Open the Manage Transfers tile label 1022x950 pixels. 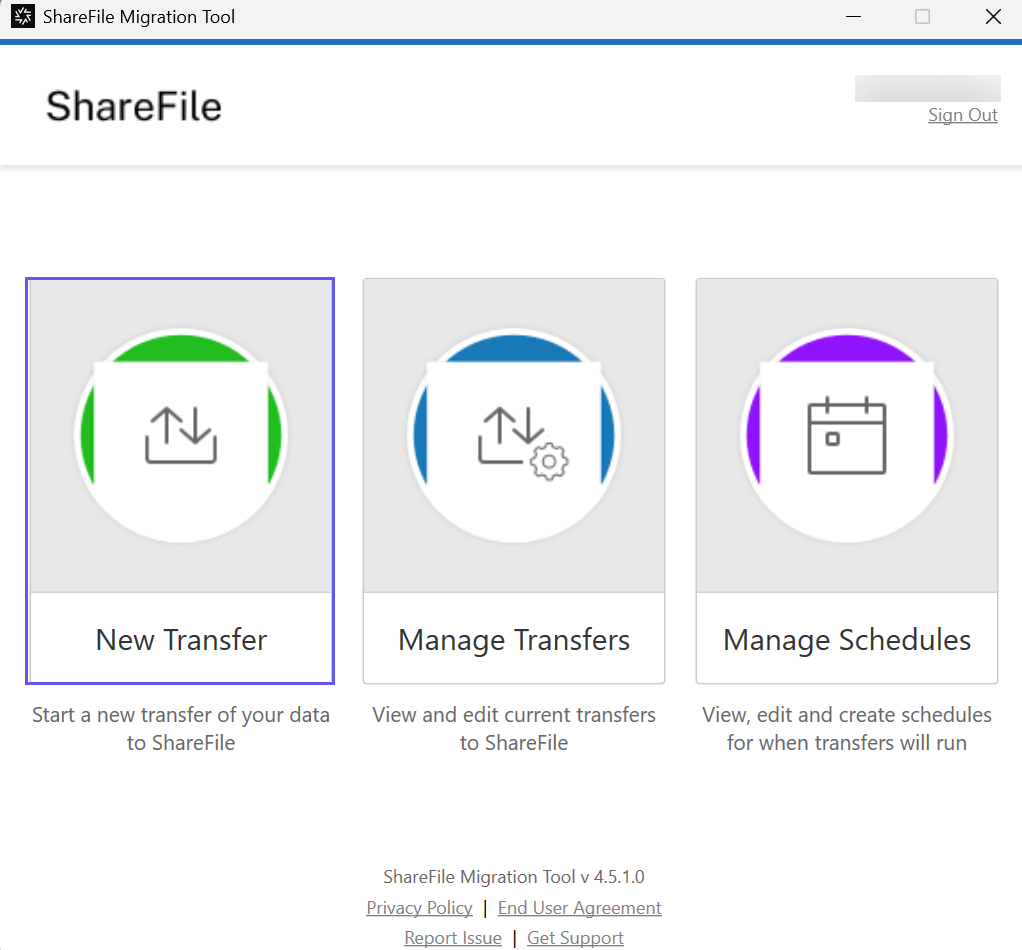pos(514,640)
